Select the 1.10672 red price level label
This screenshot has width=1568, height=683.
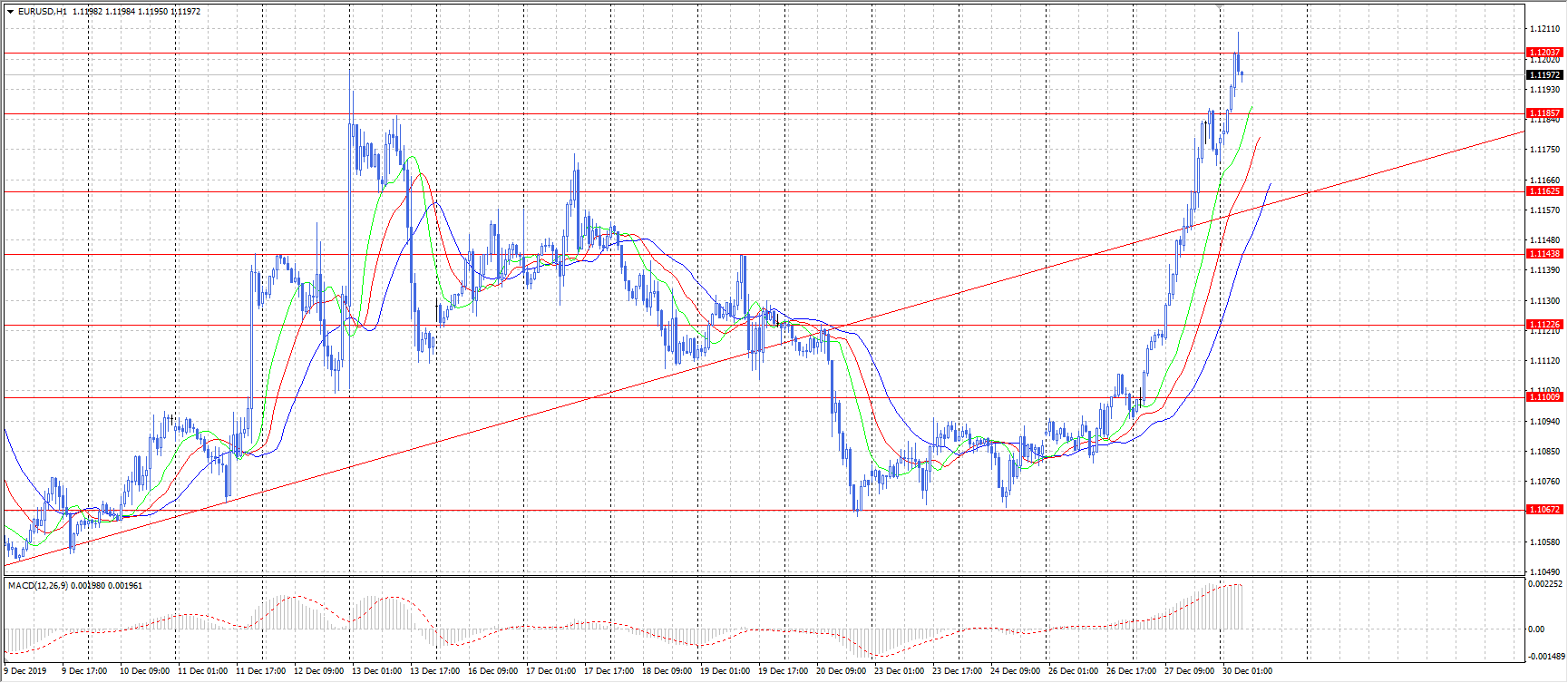[1544, 510]
